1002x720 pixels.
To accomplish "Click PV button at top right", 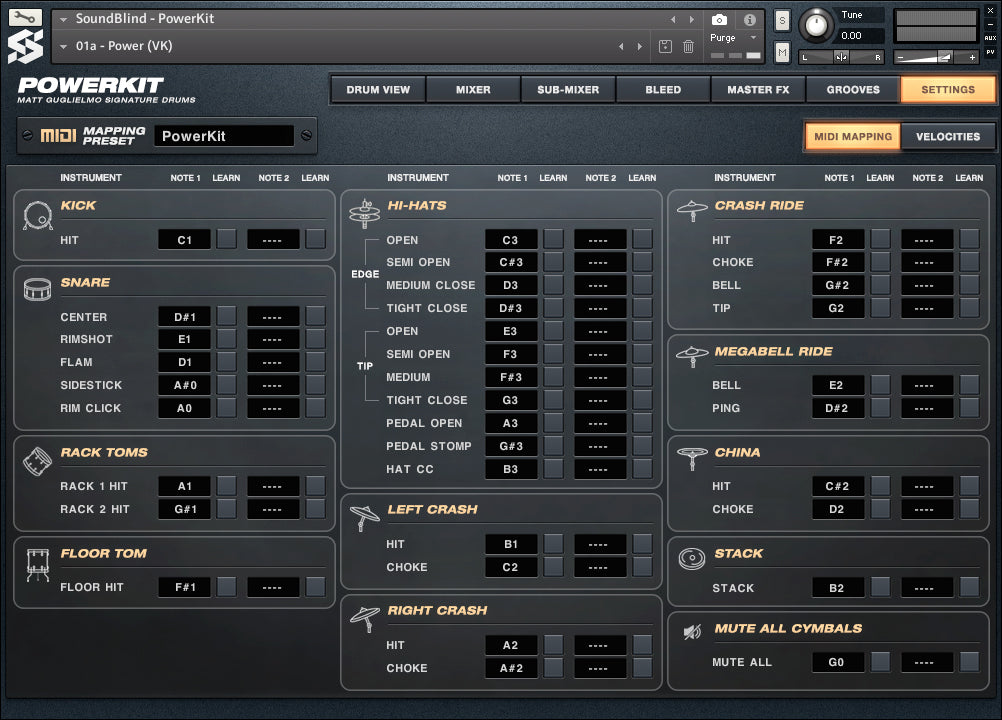I will [990, 52].
